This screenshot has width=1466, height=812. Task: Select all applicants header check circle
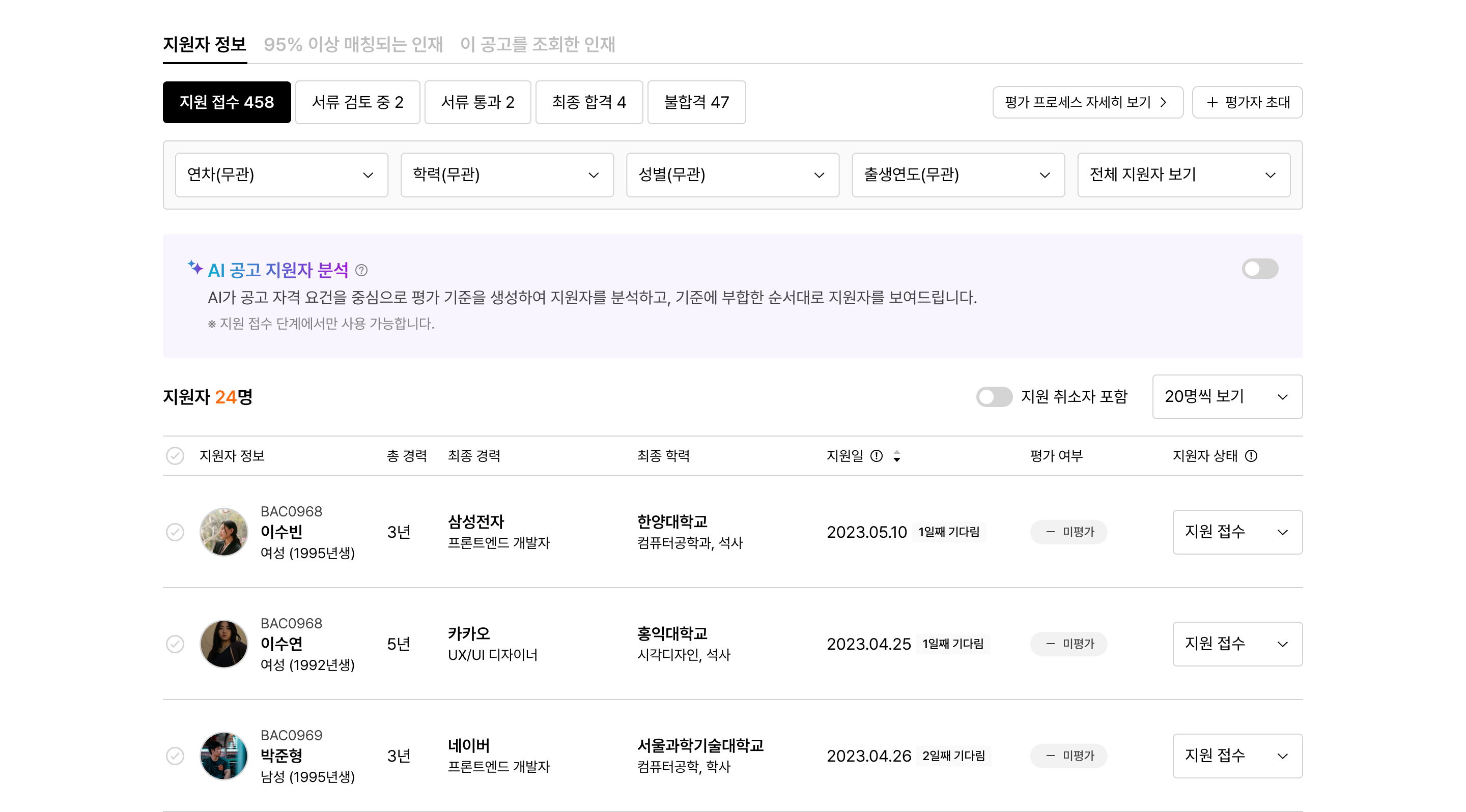[x=175, y=455]
